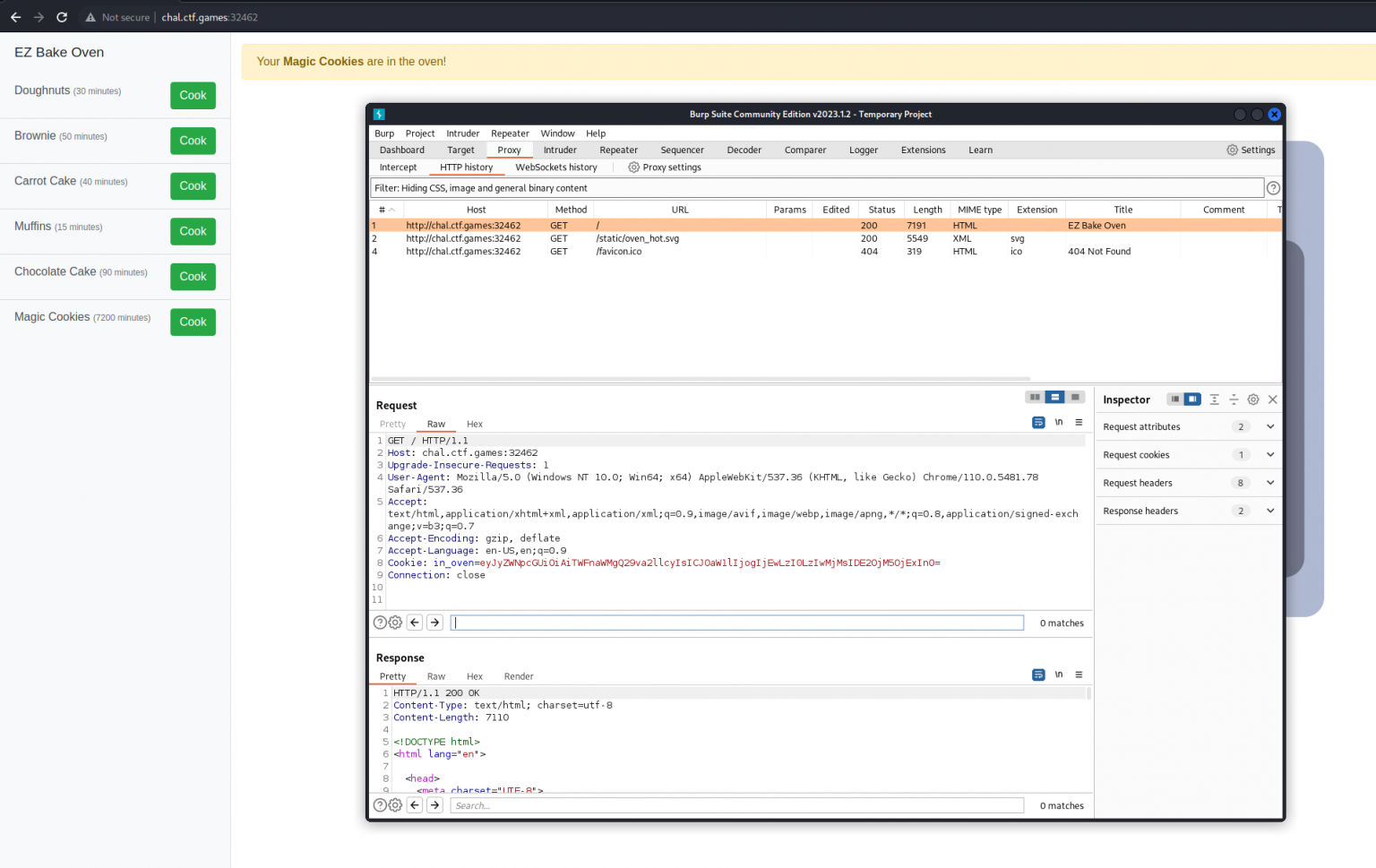
Task: Click inside the Response search field
Action: [x=736, y=805]
